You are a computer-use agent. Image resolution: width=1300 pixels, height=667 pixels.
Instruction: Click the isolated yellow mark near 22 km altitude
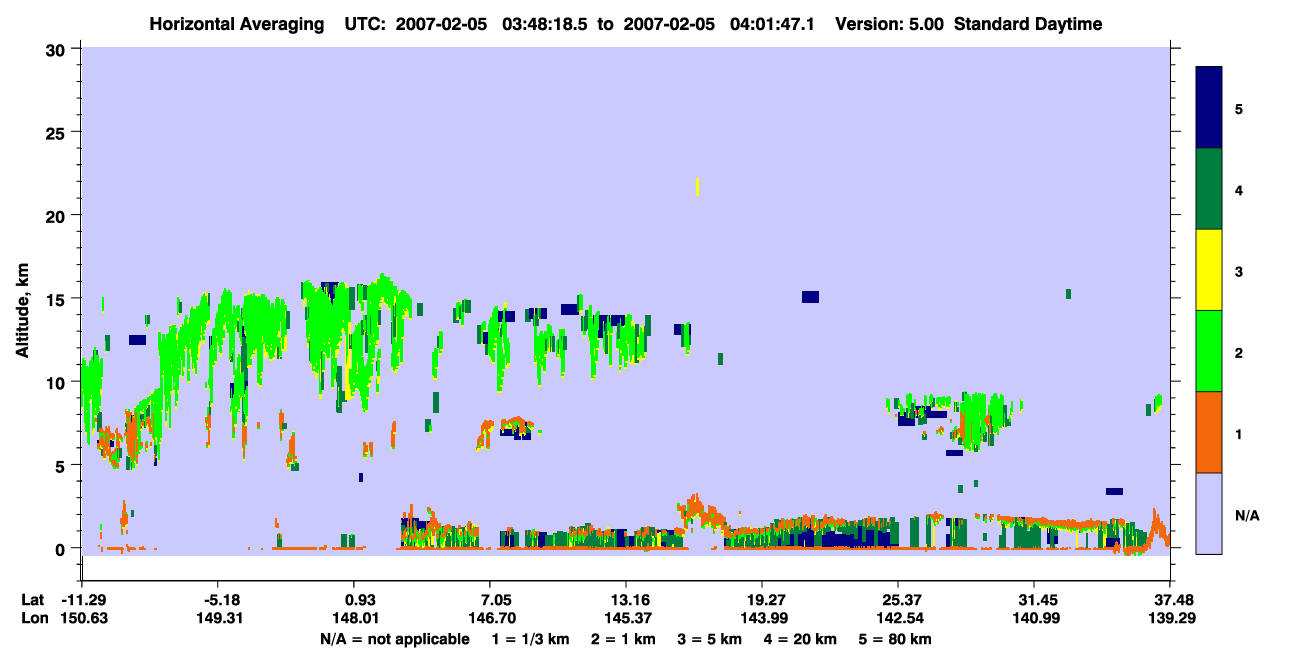tap(697, 186)
